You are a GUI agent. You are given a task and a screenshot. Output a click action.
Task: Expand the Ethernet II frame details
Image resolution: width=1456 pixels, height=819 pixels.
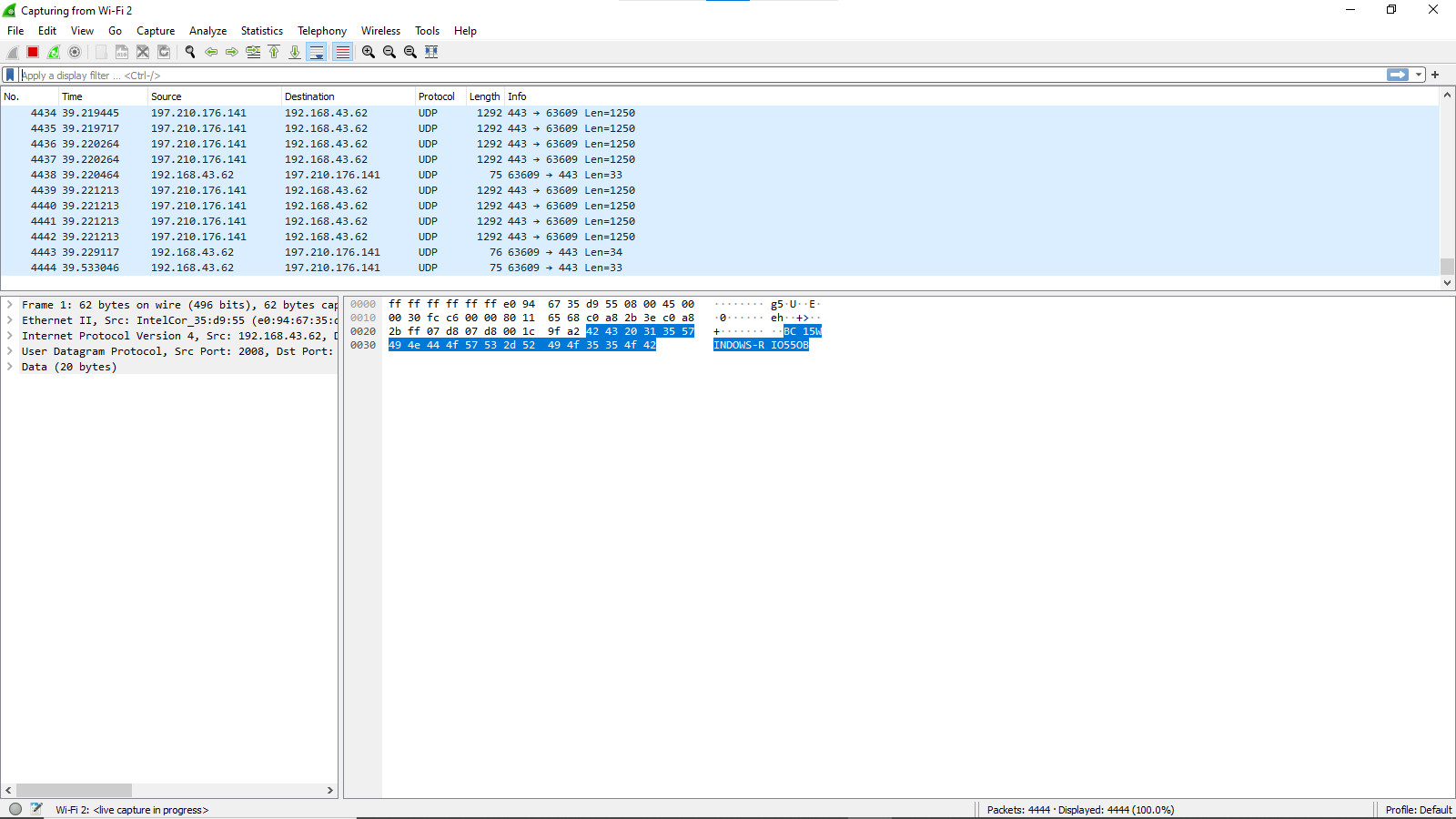pyautogui.click(x=9, y=319)
